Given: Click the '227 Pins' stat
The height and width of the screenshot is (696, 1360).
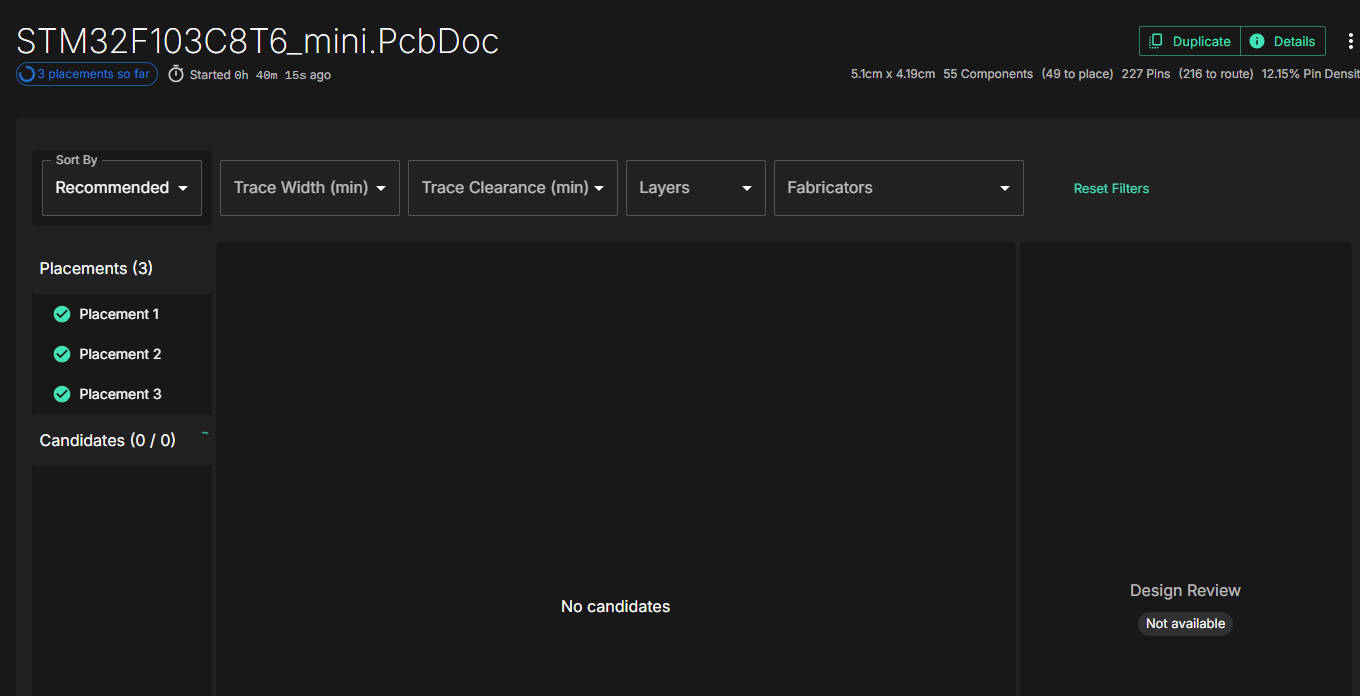Looking at the screenshot, I should tap(1146, 74).
